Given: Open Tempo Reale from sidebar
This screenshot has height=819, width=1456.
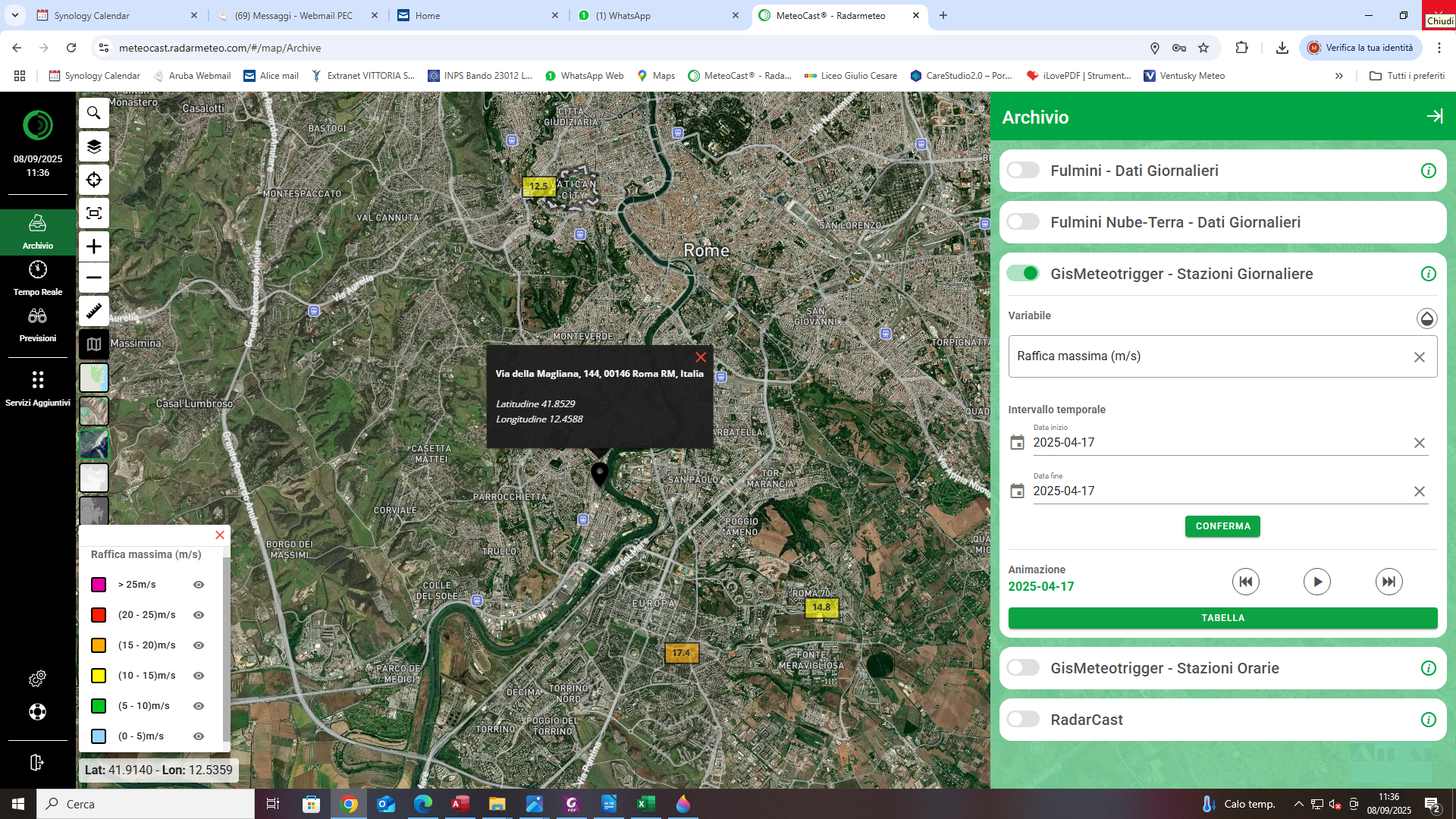Looking at the screenshot, I should pos(38,278).
